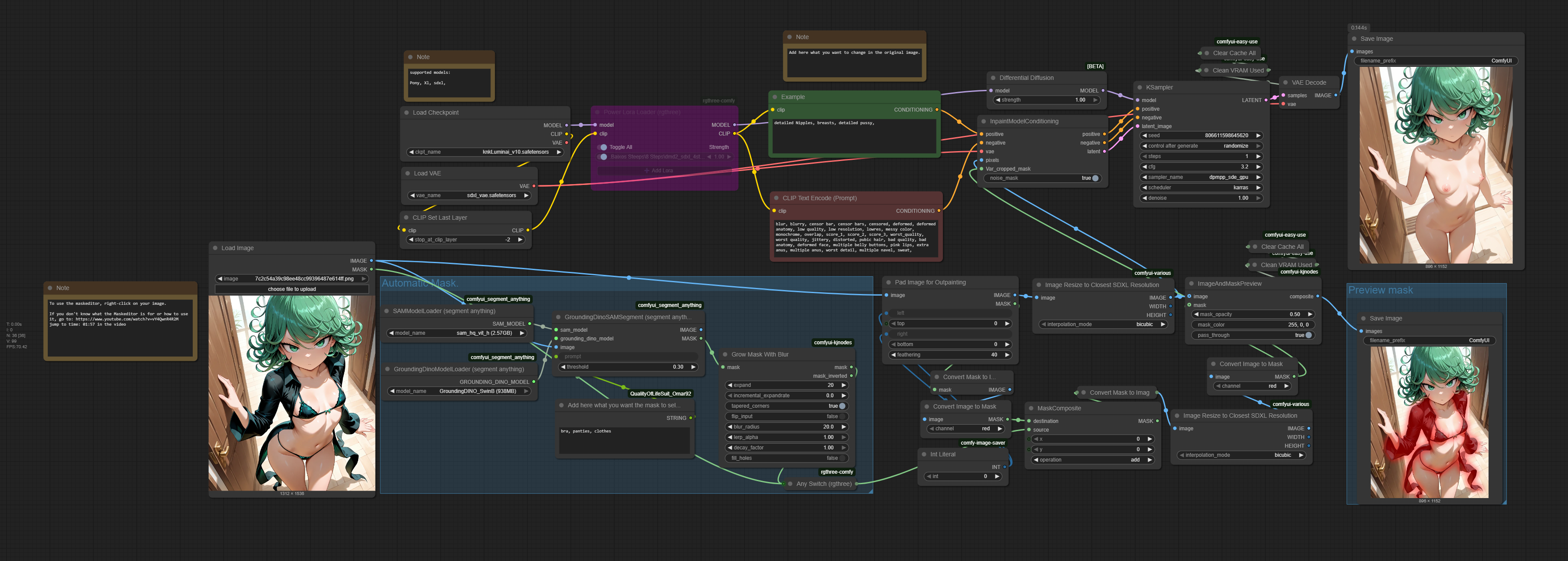Collapse the KSampler node using its title dot
Image resolution: width=1568 pixels, height=561 pixels.
click(1140, 87)
